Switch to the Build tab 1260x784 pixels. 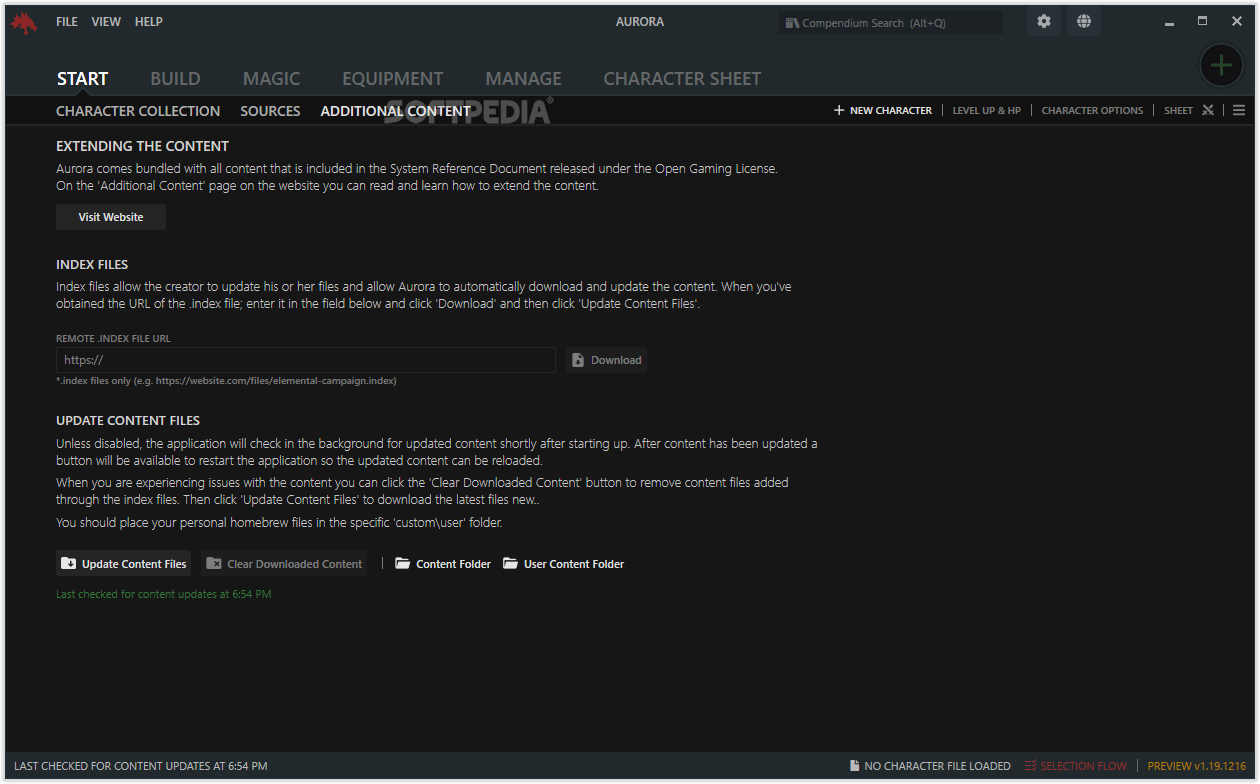pos(175,78)
